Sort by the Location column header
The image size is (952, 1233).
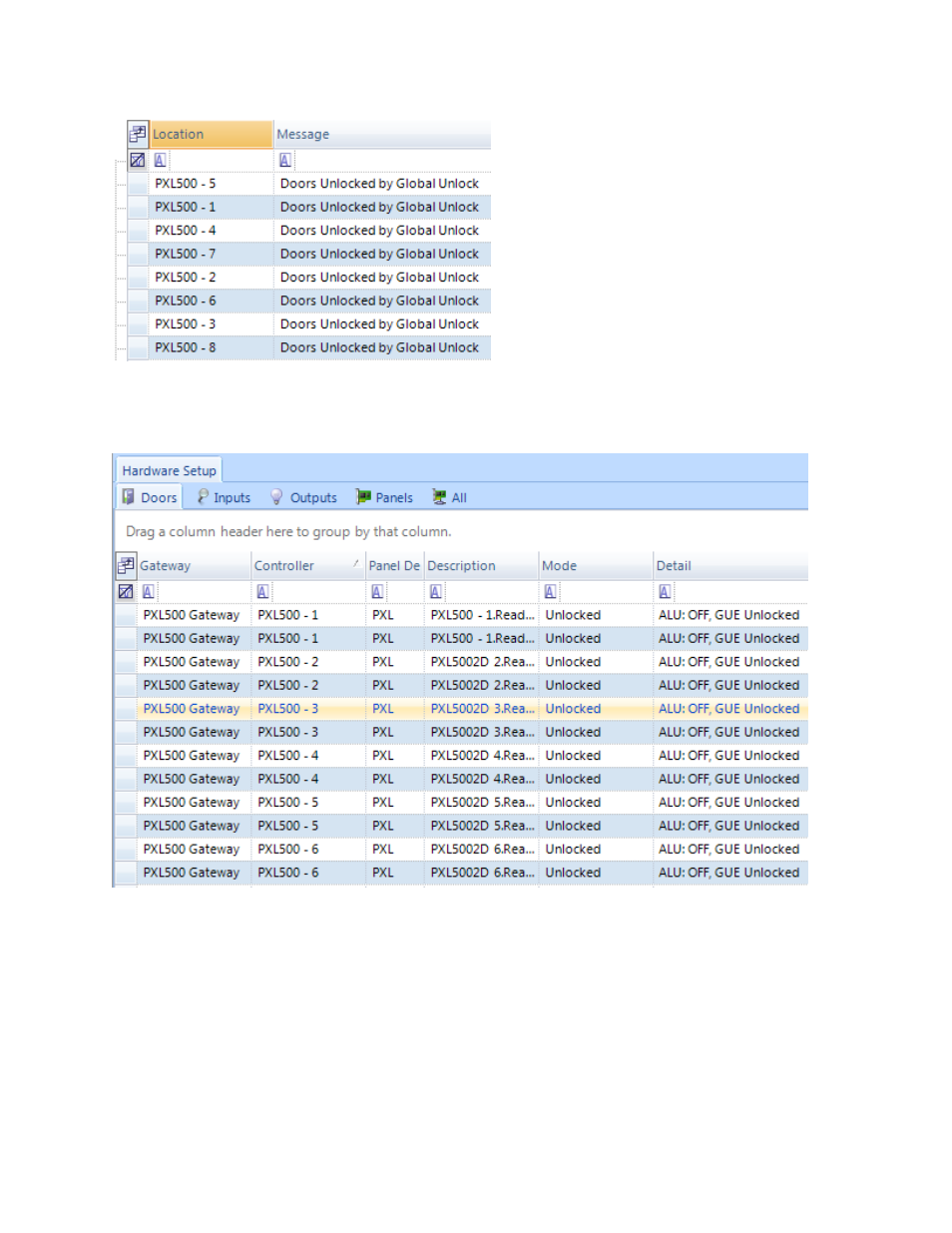(211, 134)
